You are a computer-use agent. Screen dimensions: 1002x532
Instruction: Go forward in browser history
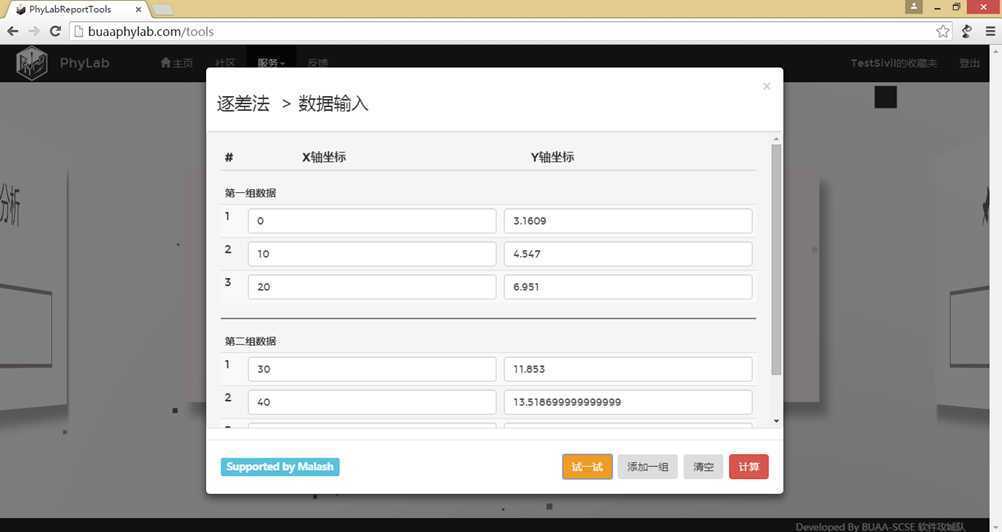(x=34, y=31)
